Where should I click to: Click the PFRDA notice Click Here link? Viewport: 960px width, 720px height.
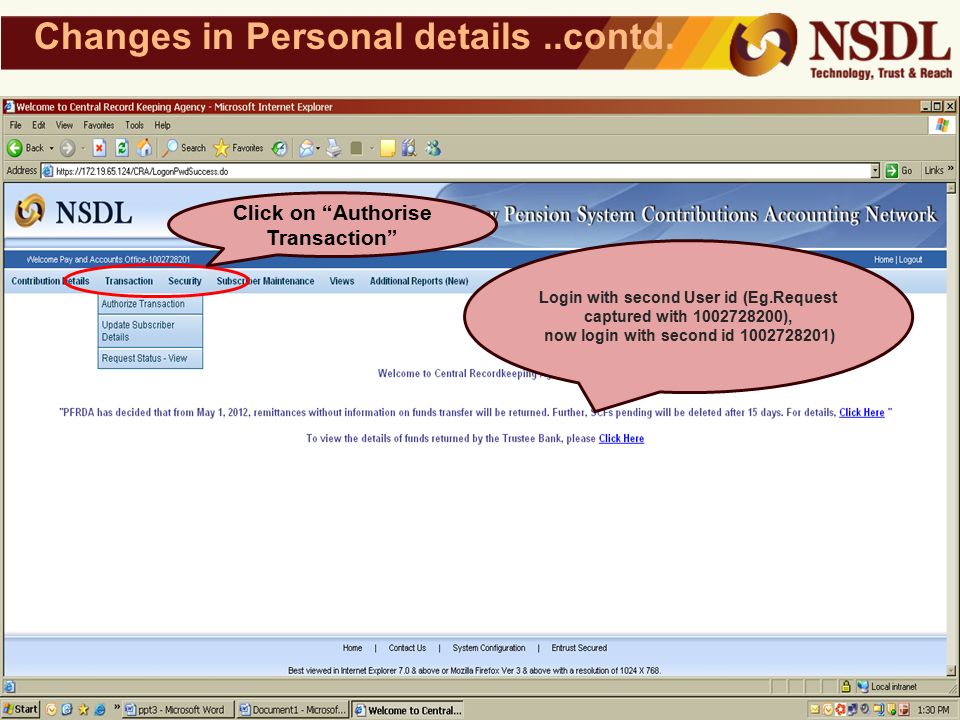tap(861, 412)
